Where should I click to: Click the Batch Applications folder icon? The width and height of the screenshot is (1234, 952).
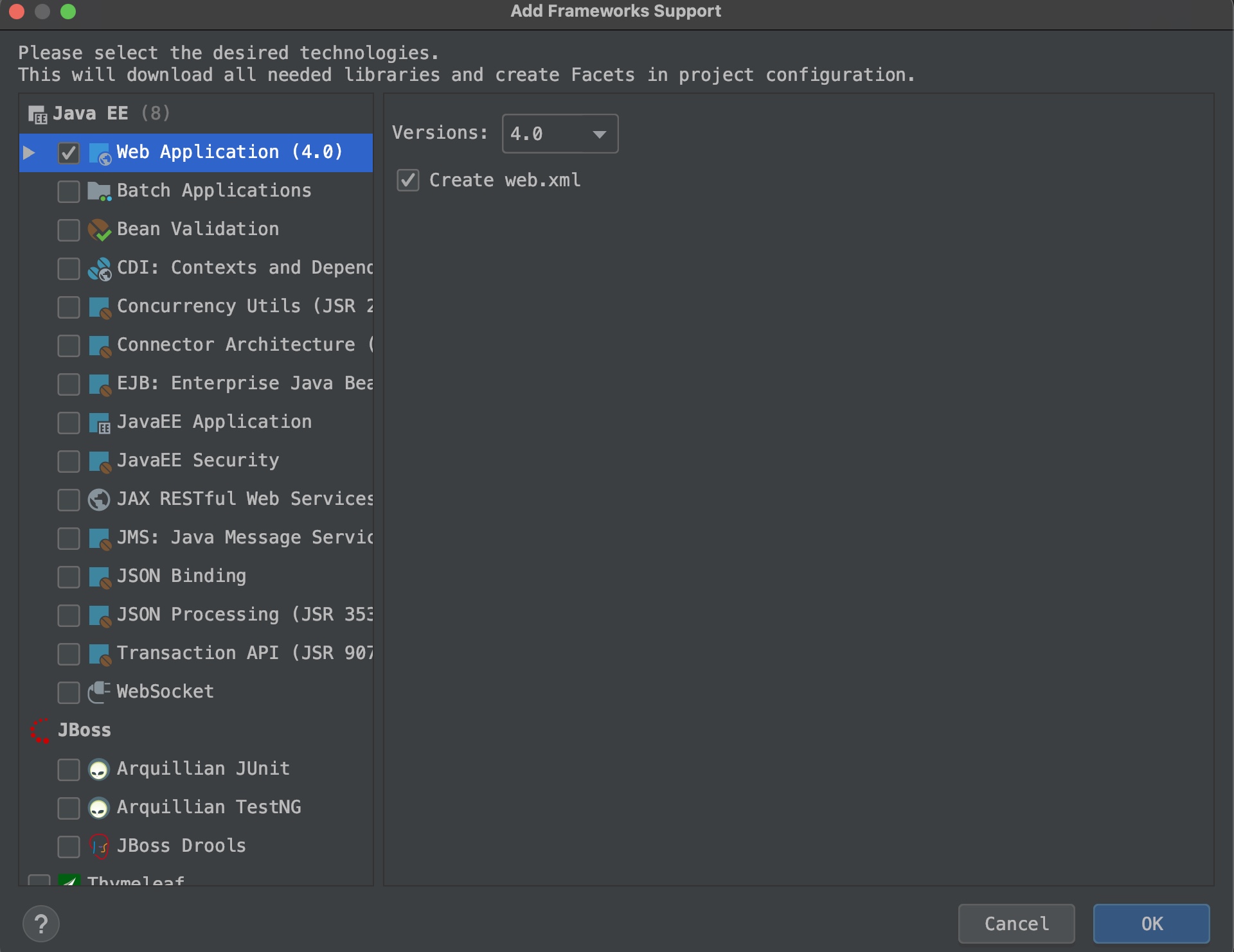point(99,191)
